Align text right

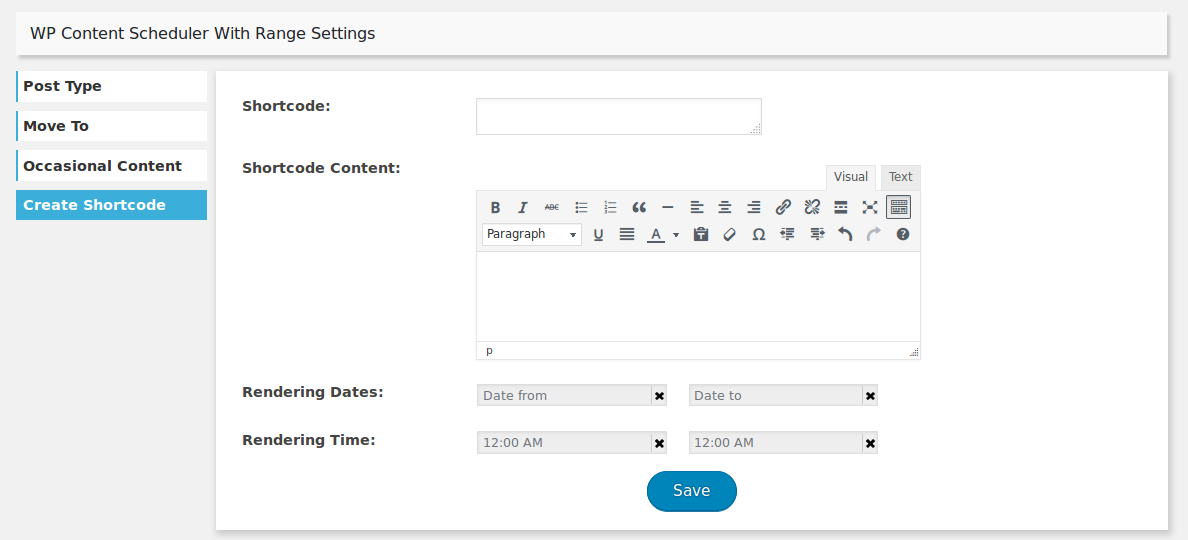pos(754,207)
